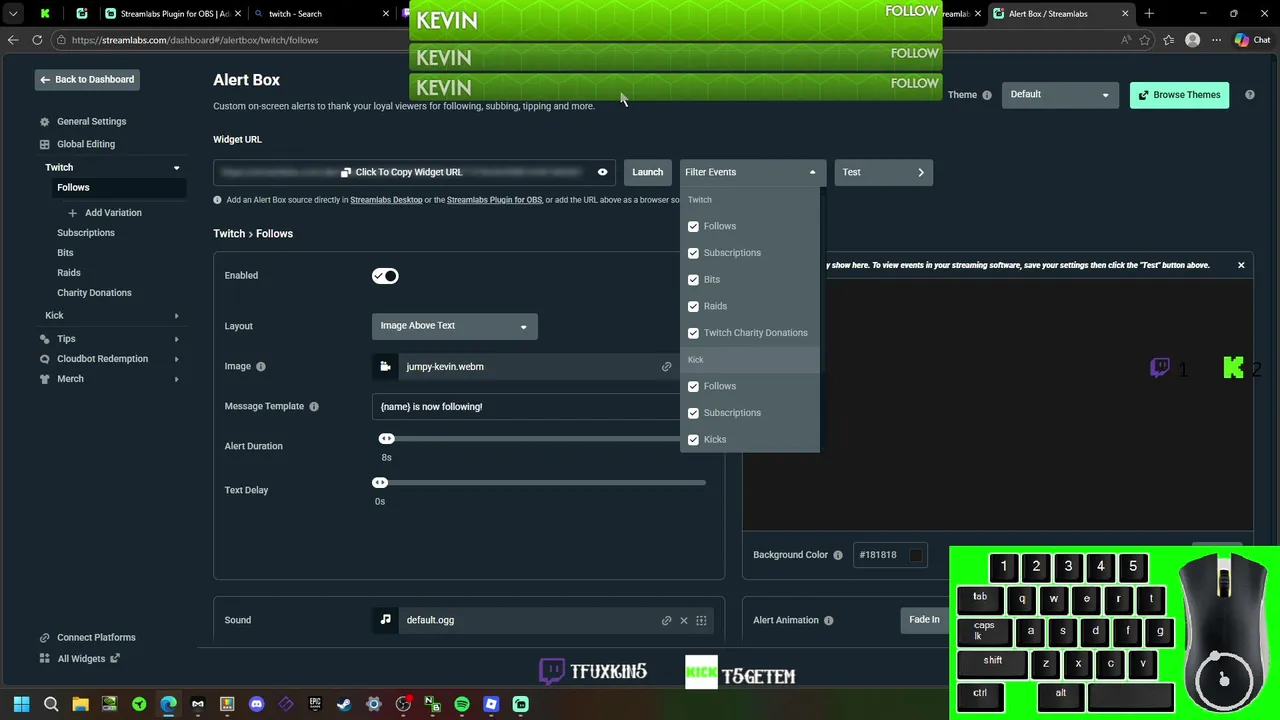
Task: Toggle the Enabled switch for Follows
Action: (385, 276)
